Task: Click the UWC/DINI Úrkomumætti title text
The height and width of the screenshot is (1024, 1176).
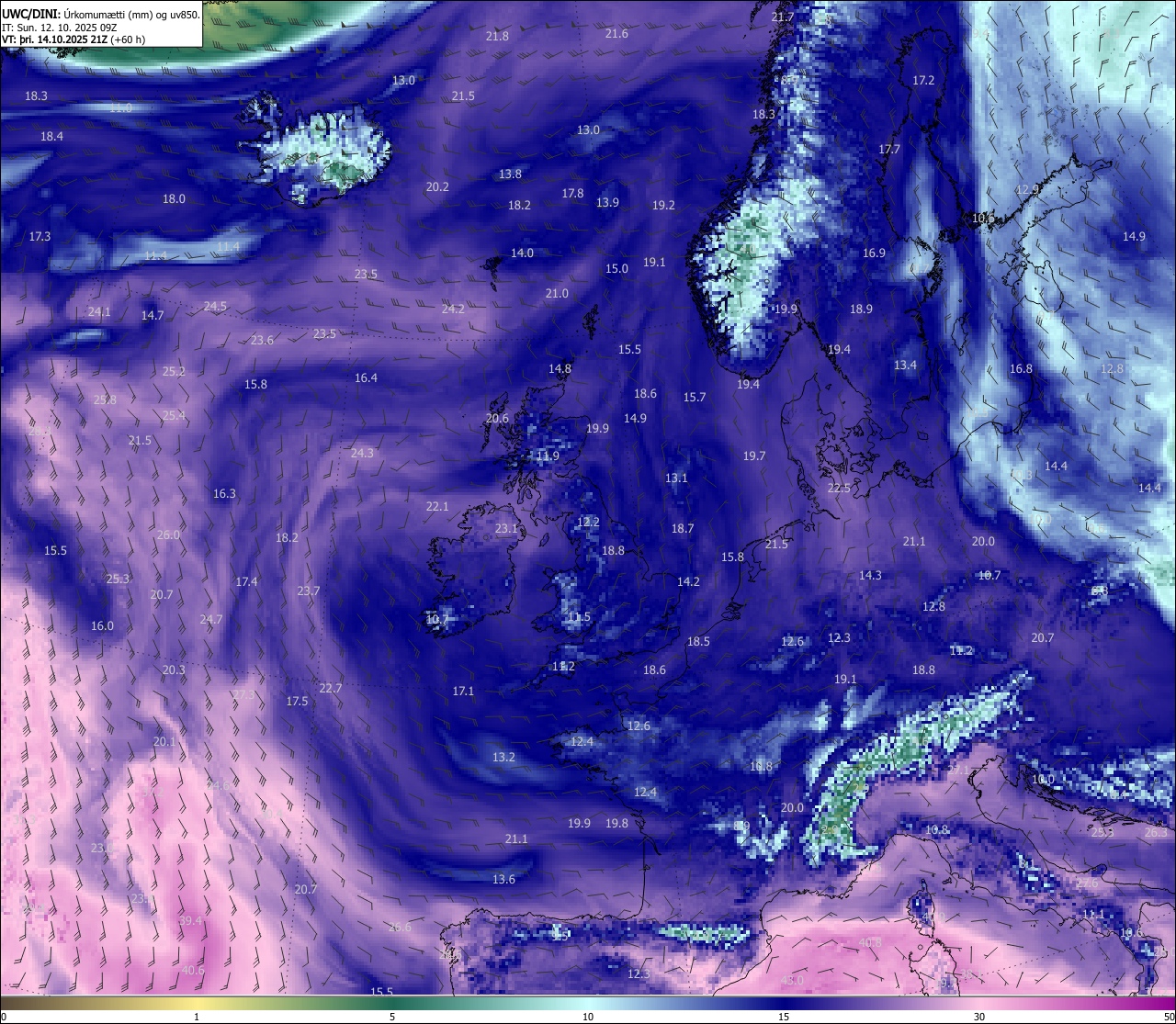Action: click(x=100, y=14)
